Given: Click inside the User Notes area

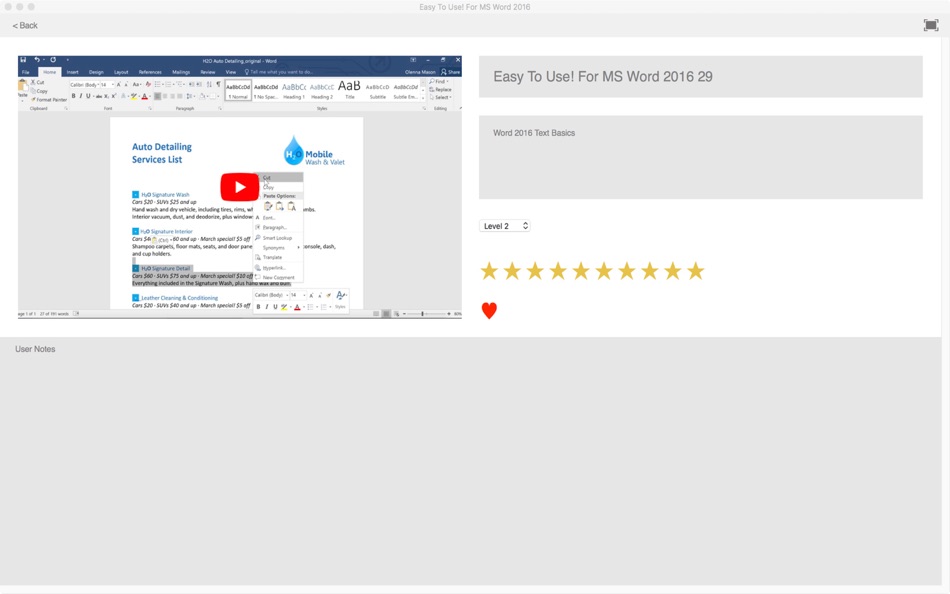Looking at the screenshot, I should point(470,461).
